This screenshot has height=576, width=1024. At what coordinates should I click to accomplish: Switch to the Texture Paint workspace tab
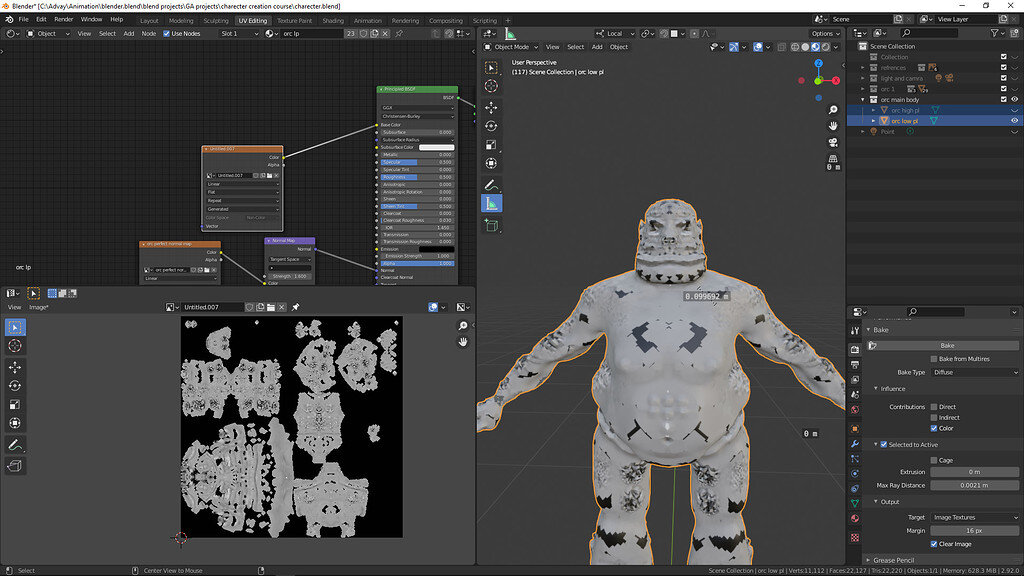[294, 20]
